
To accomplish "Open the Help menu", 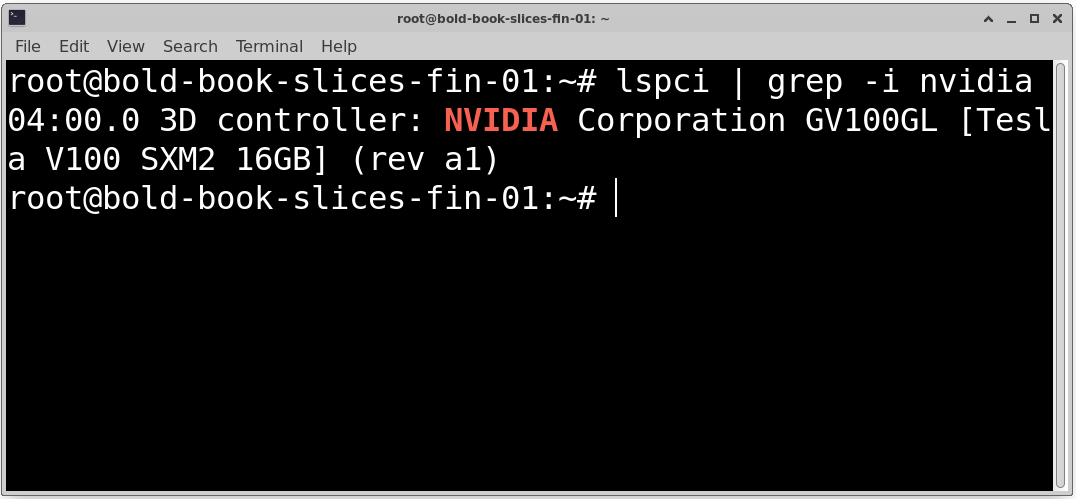I will pos(339,46).
